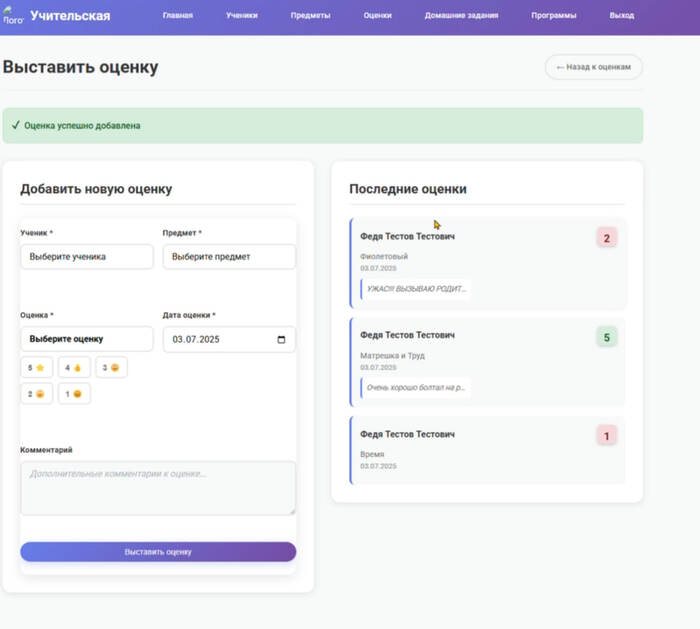
Task: Click the red grade 1 badge
Action: [607, 436]
